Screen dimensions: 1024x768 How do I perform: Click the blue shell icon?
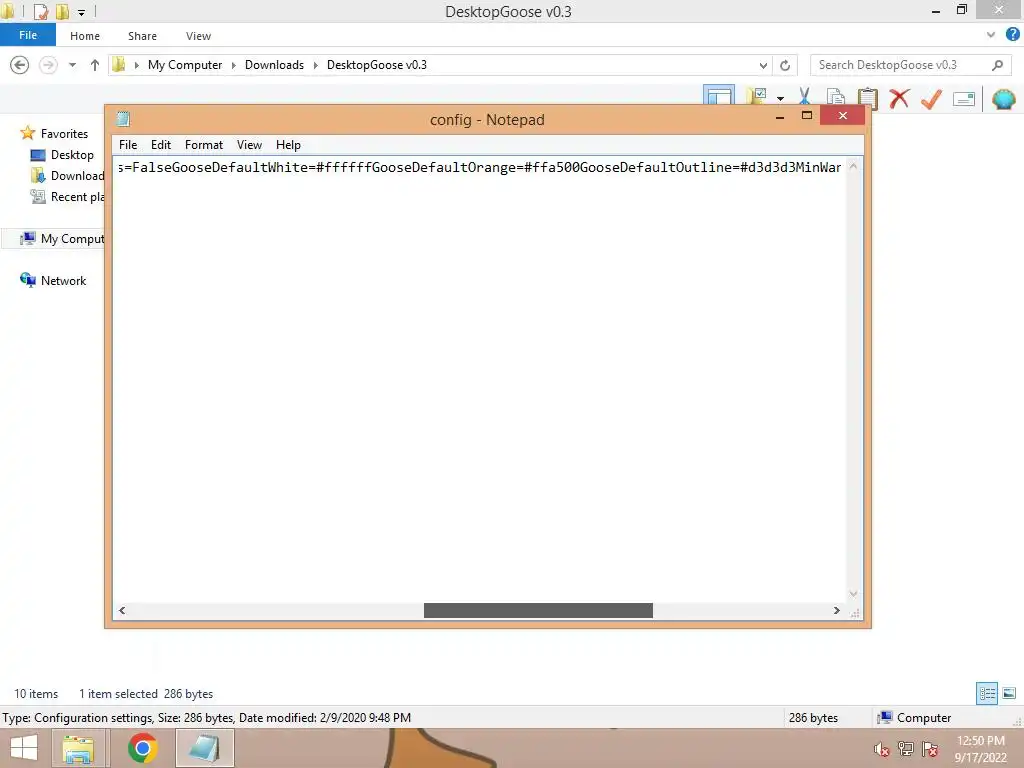(1003, 99)
